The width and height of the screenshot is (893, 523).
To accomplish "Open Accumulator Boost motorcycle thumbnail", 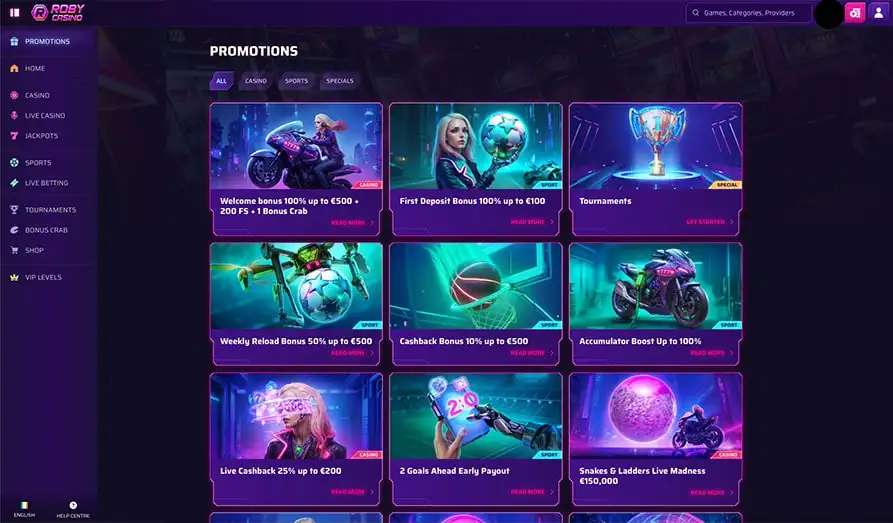I will (656, 287).
